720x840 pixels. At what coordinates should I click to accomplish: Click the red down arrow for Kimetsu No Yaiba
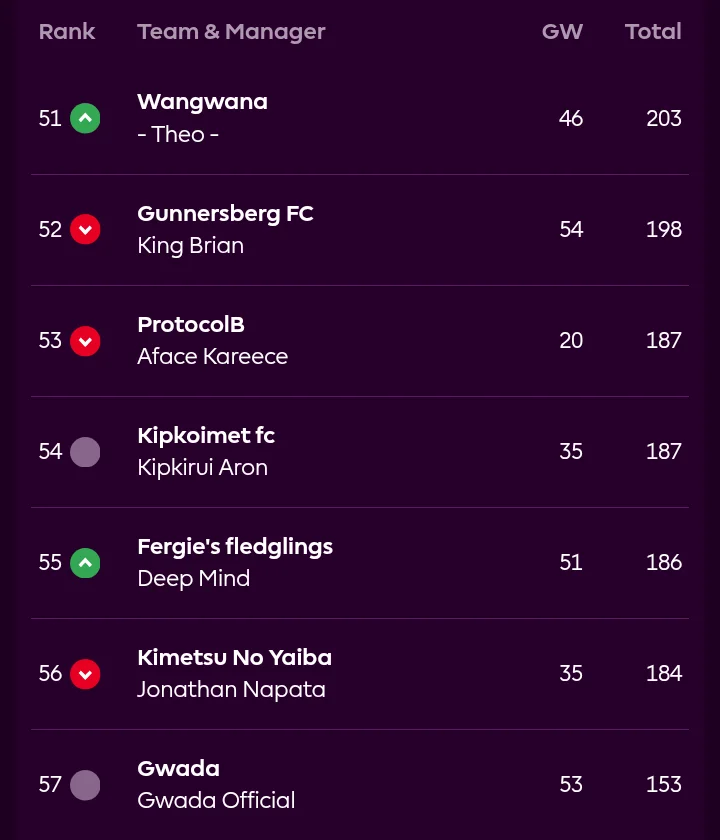tap(85, 674)
